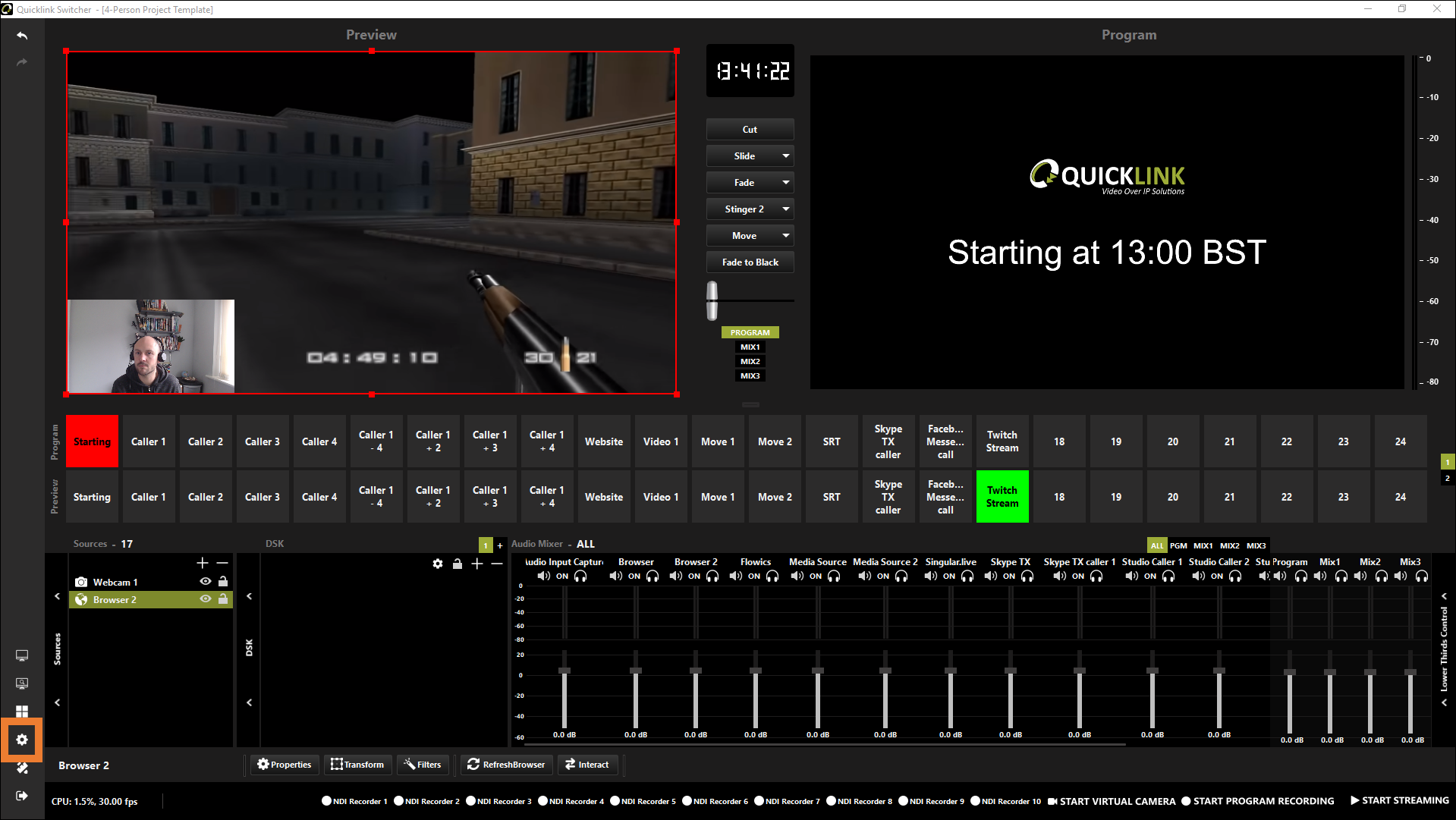1456x820 pixels.
Task: Mute the Flowics audio speaker icon
Action: coord(736,577)
